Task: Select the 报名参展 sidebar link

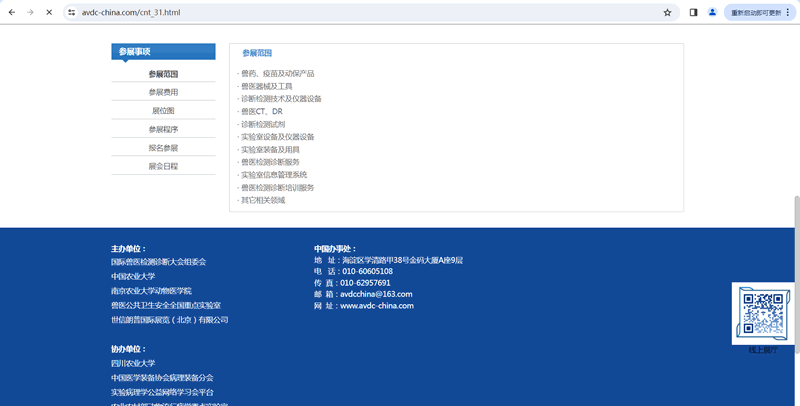Action: 163,147
